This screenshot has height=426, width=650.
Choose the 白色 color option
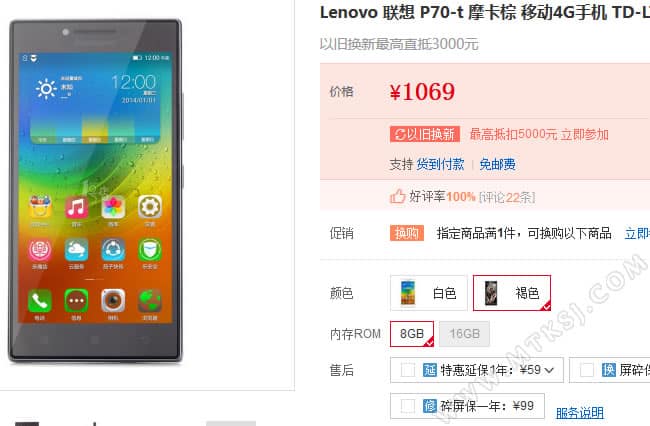pos(429,293)
